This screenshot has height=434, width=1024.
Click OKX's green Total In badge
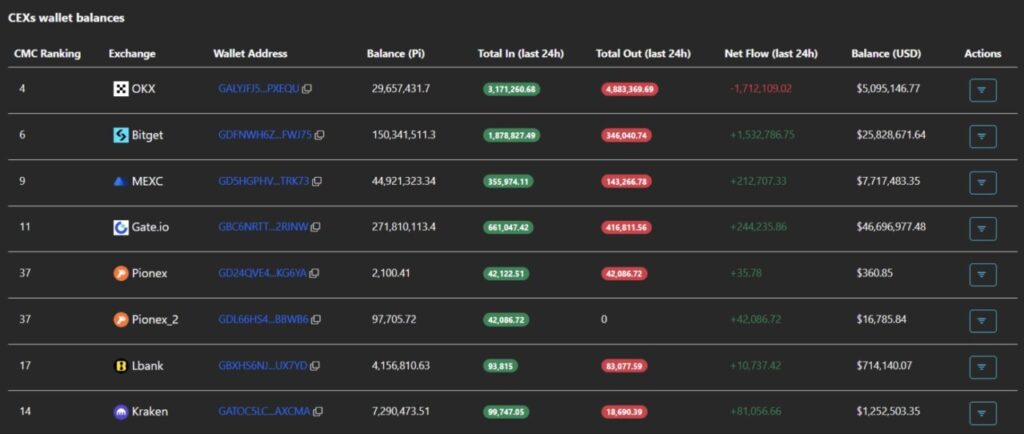coord(511,89)
